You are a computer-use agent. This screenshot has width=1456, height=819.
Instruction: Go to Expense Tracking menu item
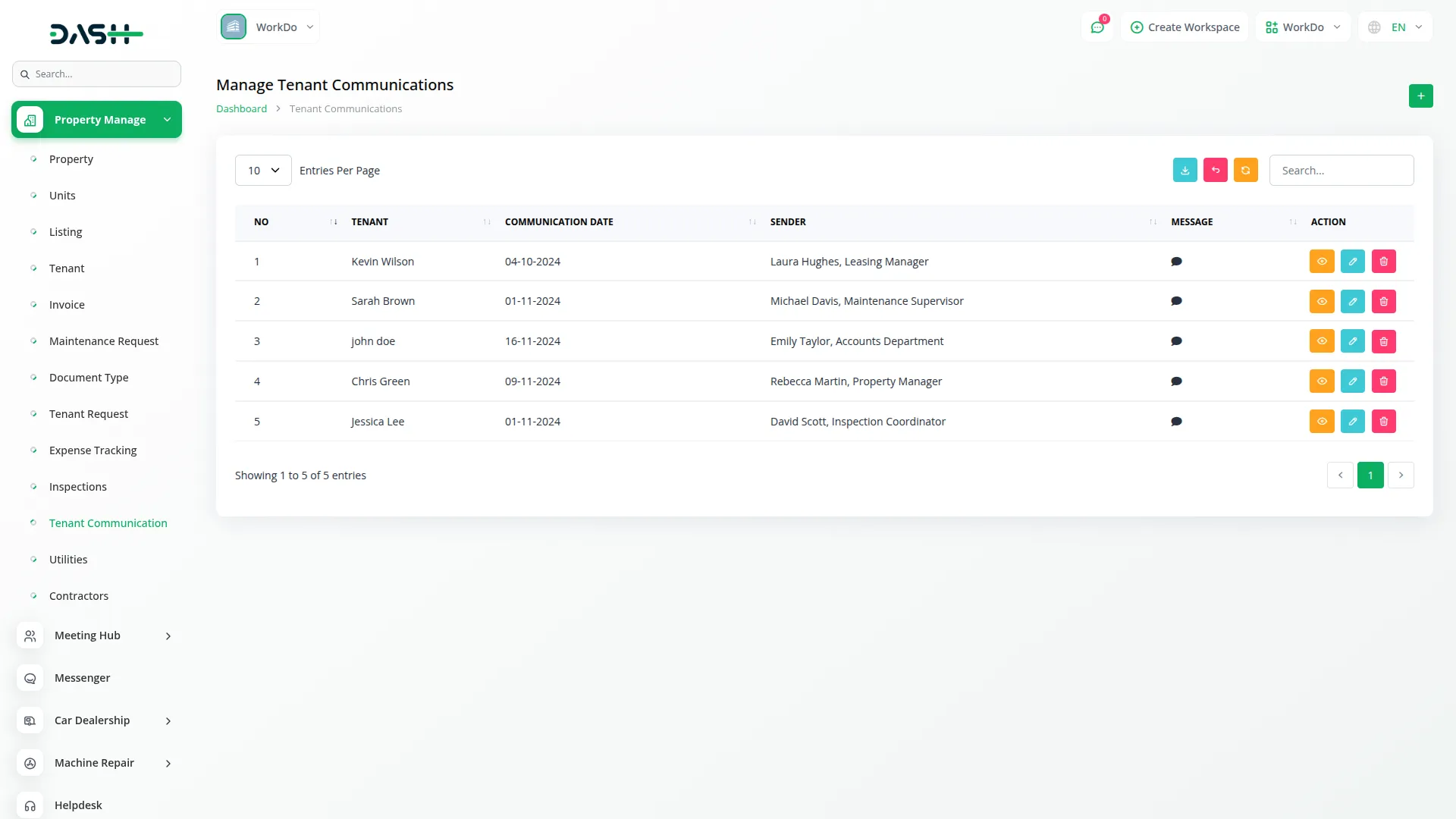pos(93,450)
